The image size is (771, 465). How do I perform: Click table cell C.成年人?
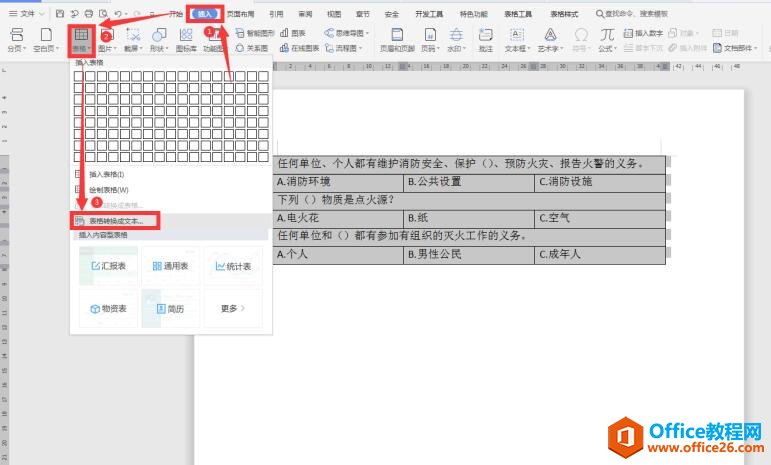600,255
